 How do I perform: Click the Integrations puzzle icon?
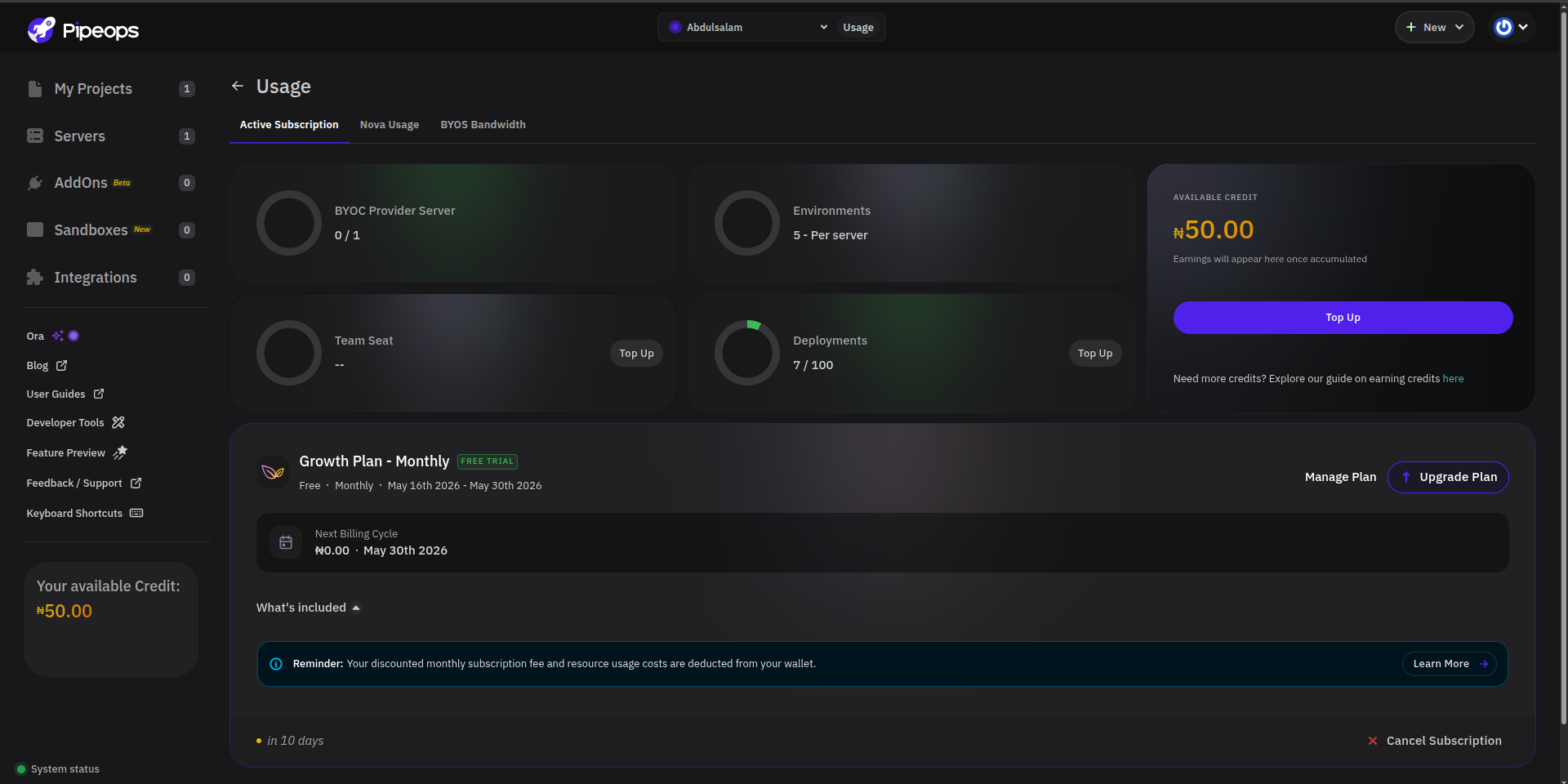point(35,278)
